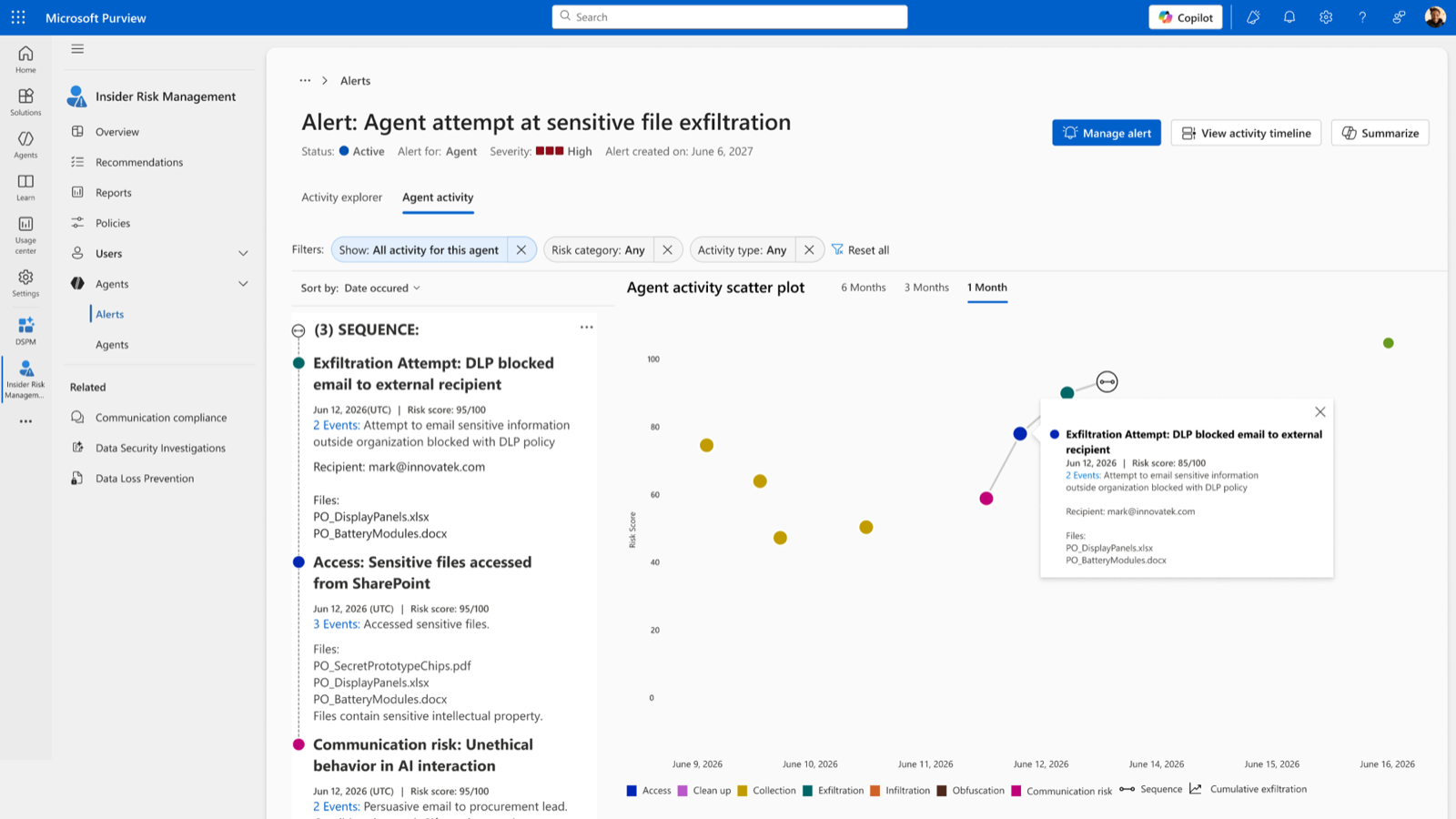Click the Exfiltration legend teal swatch
Image resolution: width=1456 pixels, height=819 pixels.
coord(807,791)
